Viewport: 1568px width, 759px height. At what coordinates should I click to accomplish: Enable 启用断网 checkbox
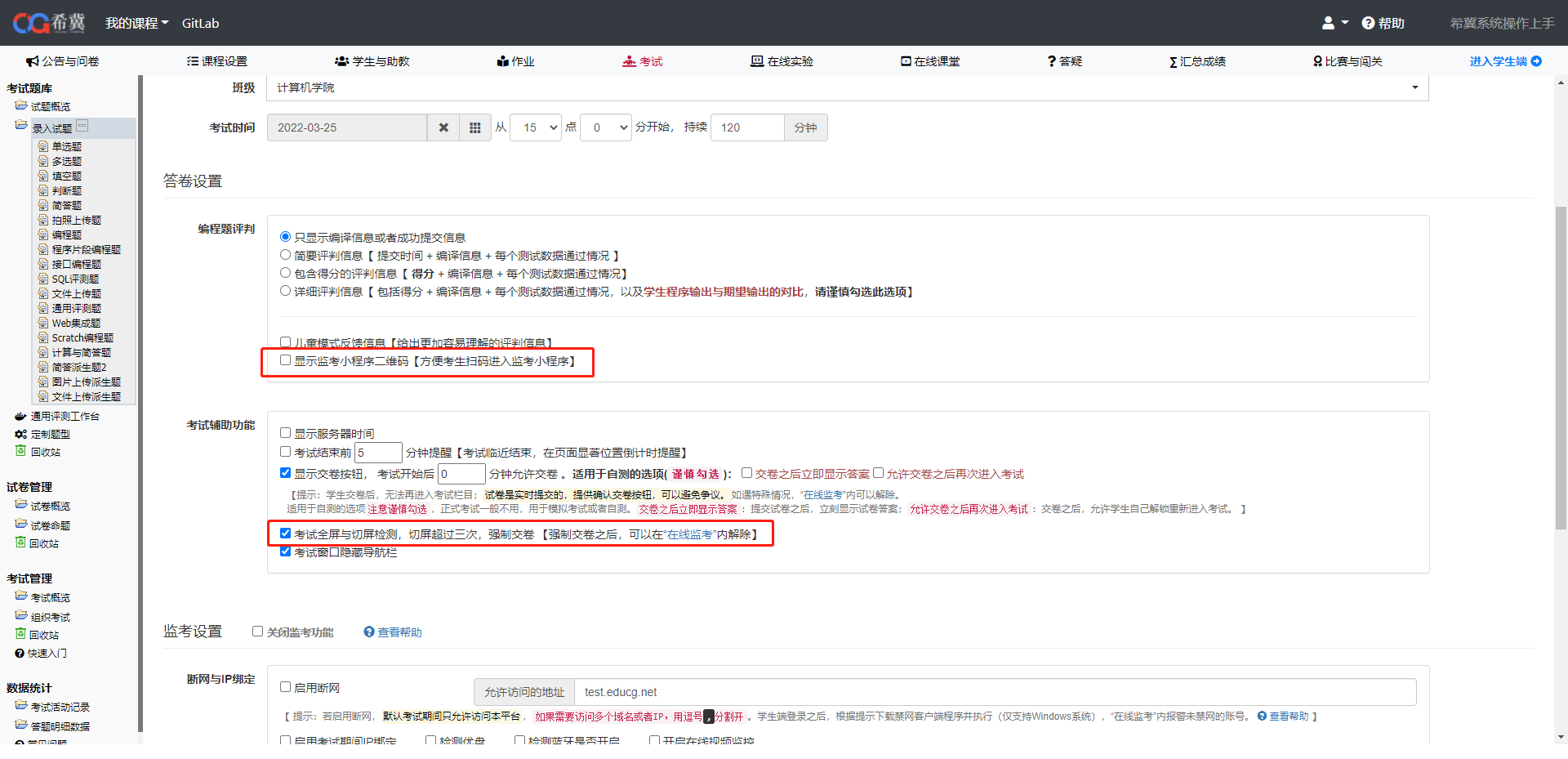285,687
